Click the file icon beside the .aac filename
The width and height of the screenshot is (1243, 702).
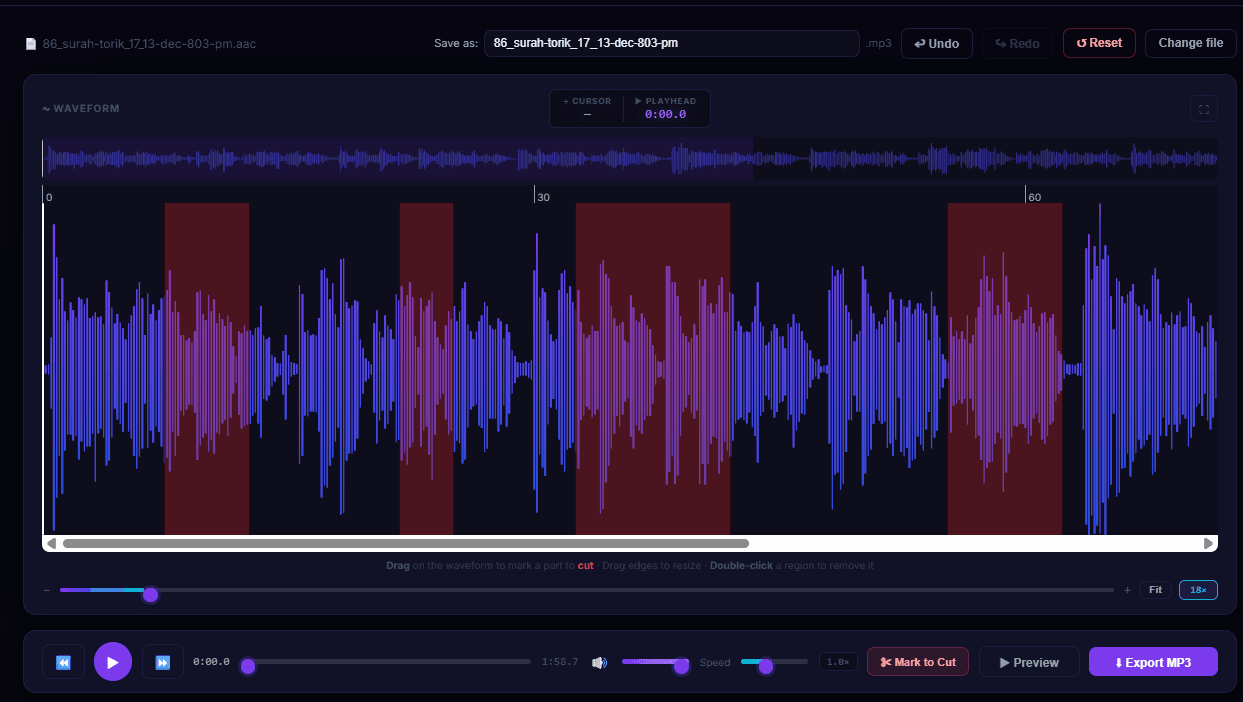pyautogui.click(x=31, y=44)
